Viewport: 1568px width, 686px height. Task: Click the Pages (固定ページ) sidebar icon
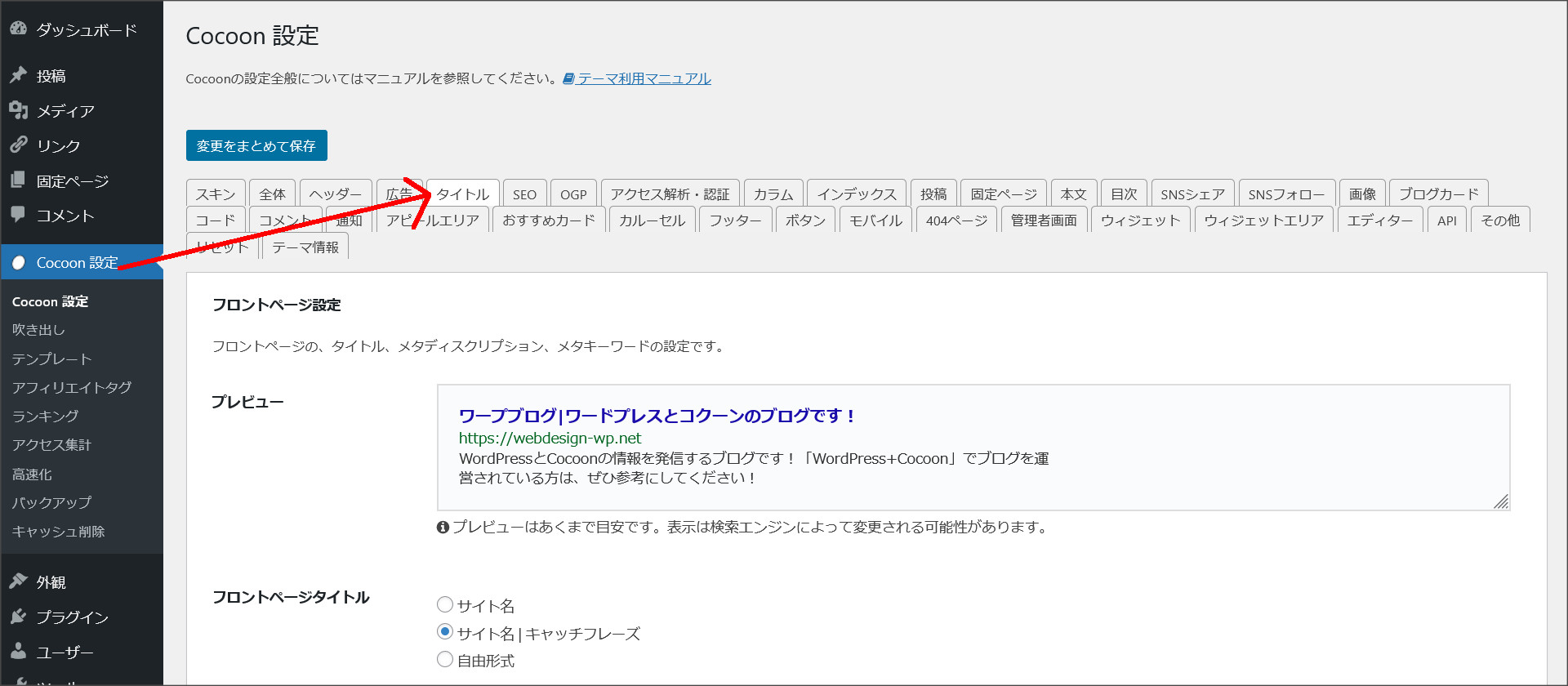coord(18,180)
